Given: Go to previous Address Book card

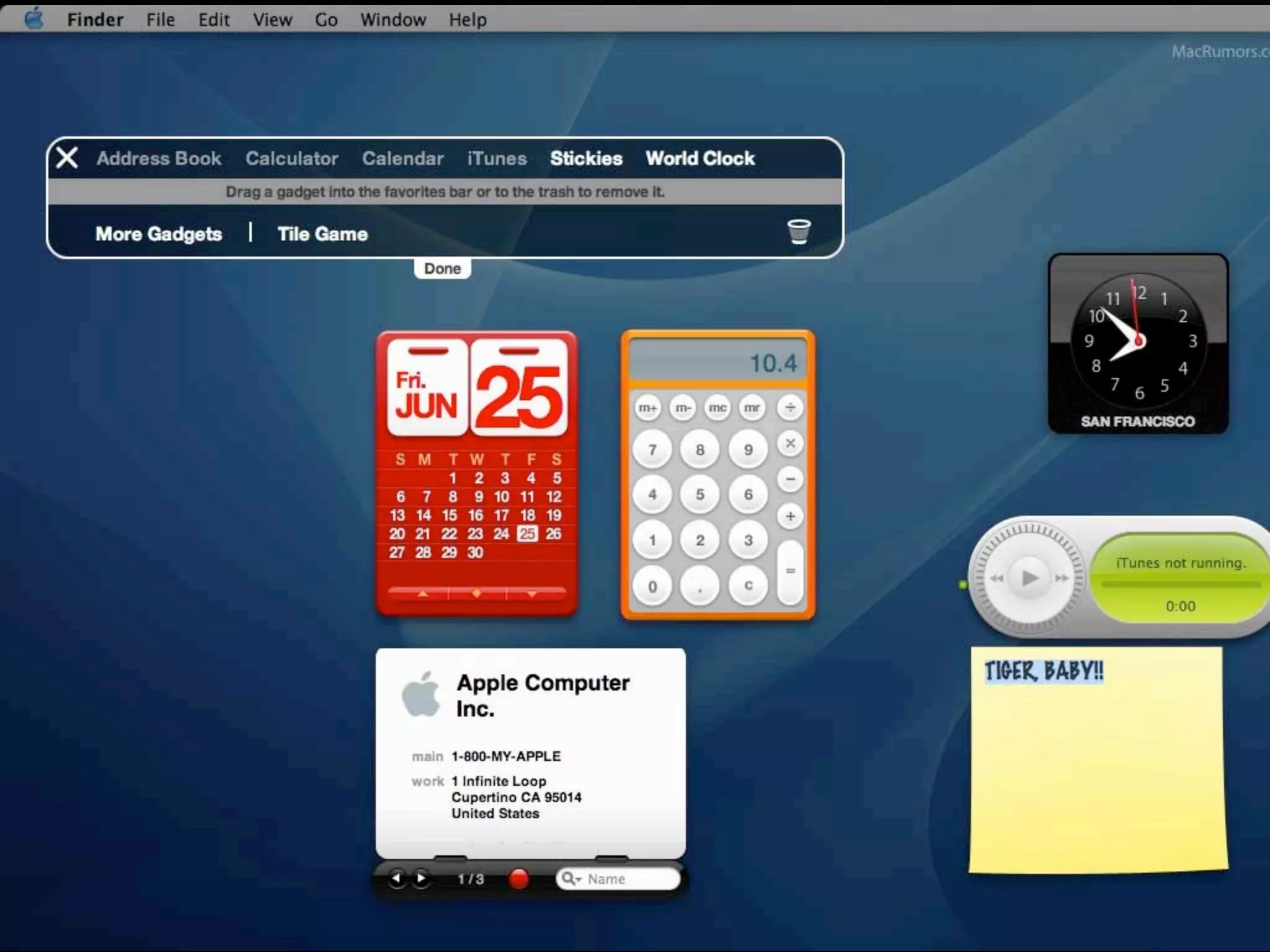Looking at the screenshot, I should [x=397, y=878].
